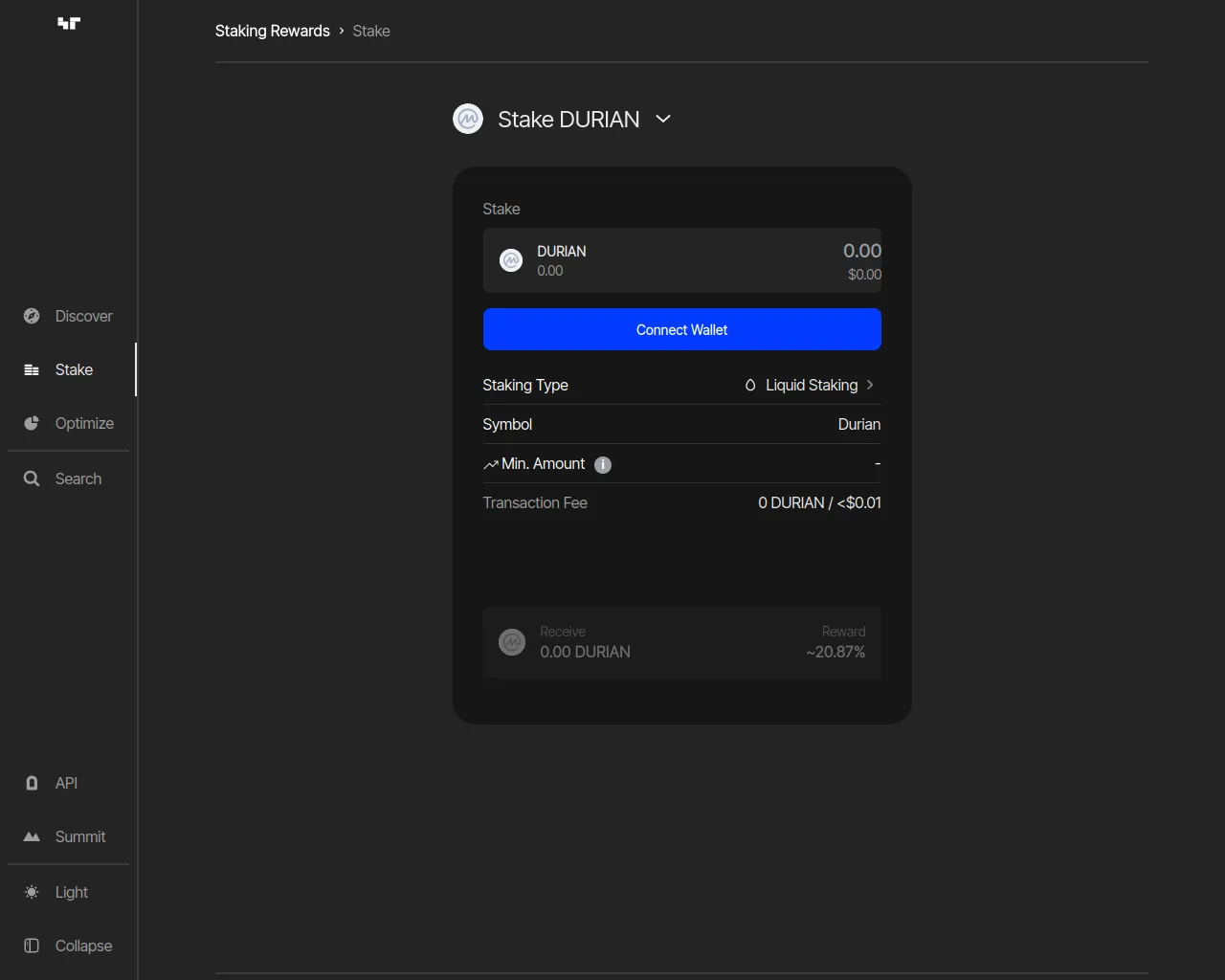
Task: Click the Connect Wallet button
Action: coord(682,329)
